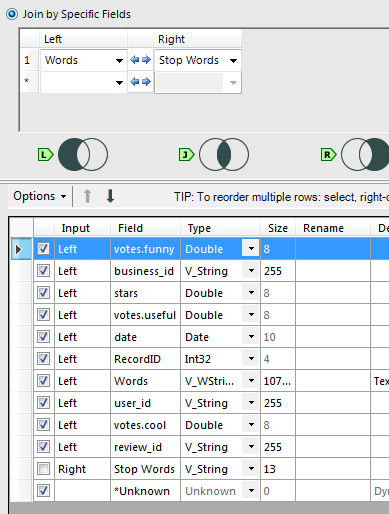Click the left-unjoined Venn diagram icon

(x=83, y=154)
